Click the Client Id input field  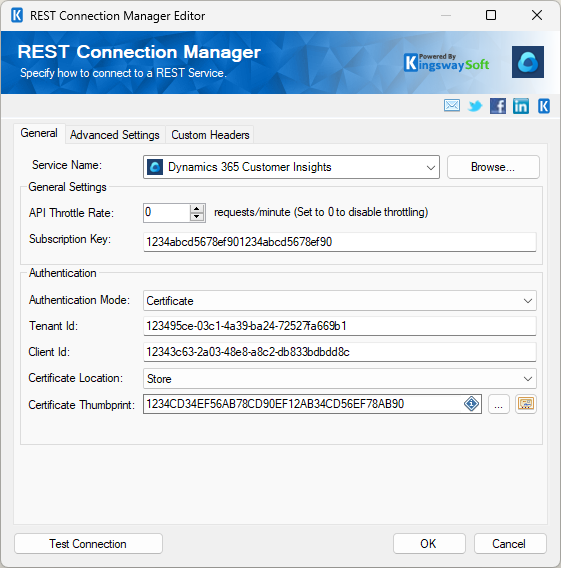coord(340,352)
